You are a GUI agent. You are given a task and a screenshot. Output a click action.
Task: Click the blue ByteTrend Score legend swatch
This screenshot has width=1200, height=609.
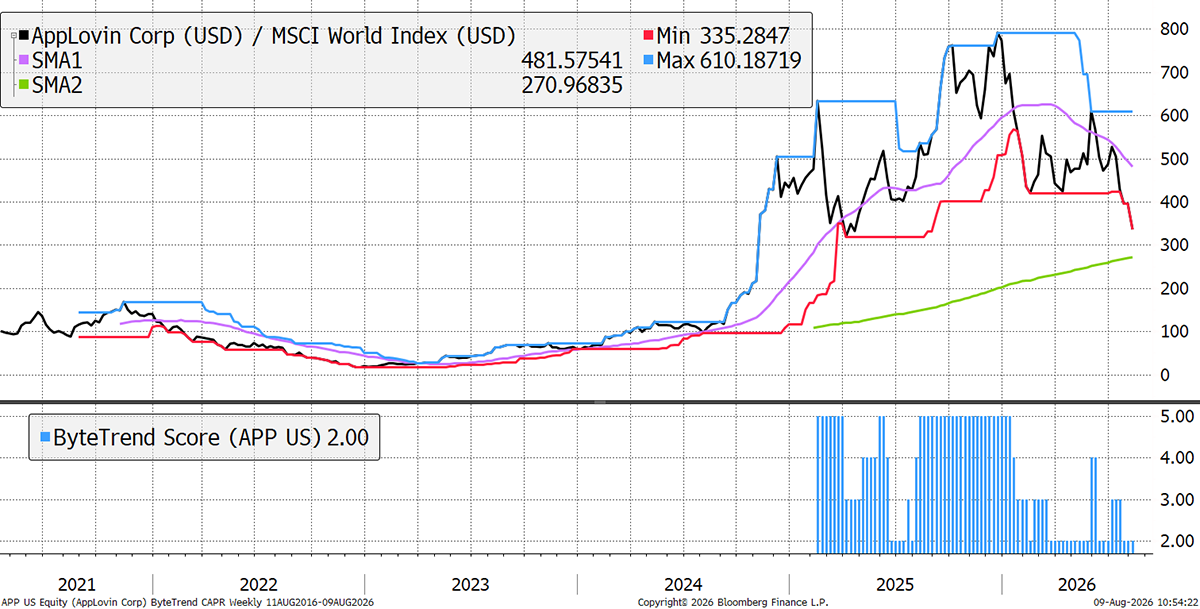coord(44,437)
